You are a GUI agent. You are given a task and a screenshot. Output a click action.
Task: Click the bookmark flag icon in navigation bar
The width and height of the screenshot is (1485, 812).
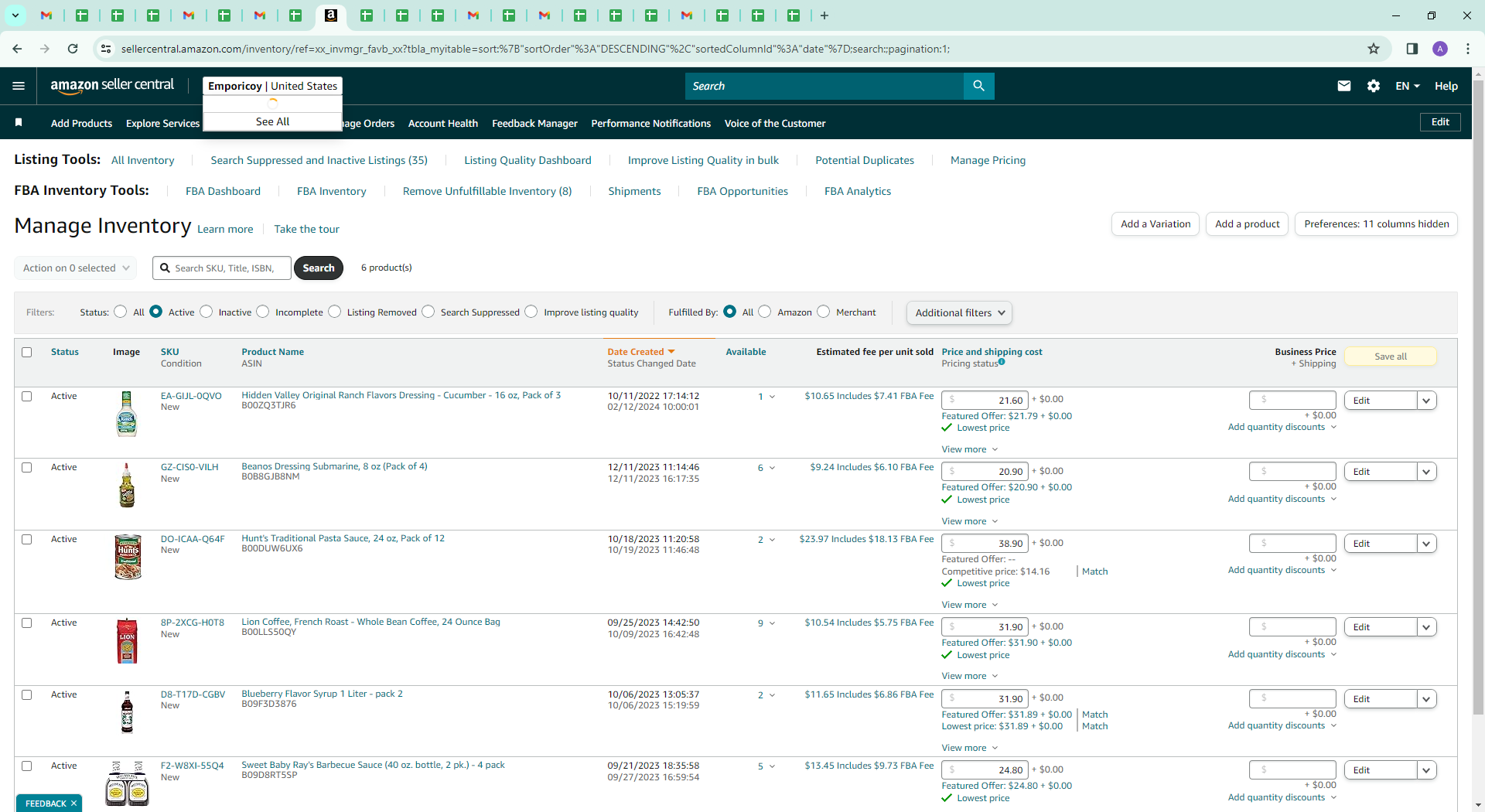19,122
